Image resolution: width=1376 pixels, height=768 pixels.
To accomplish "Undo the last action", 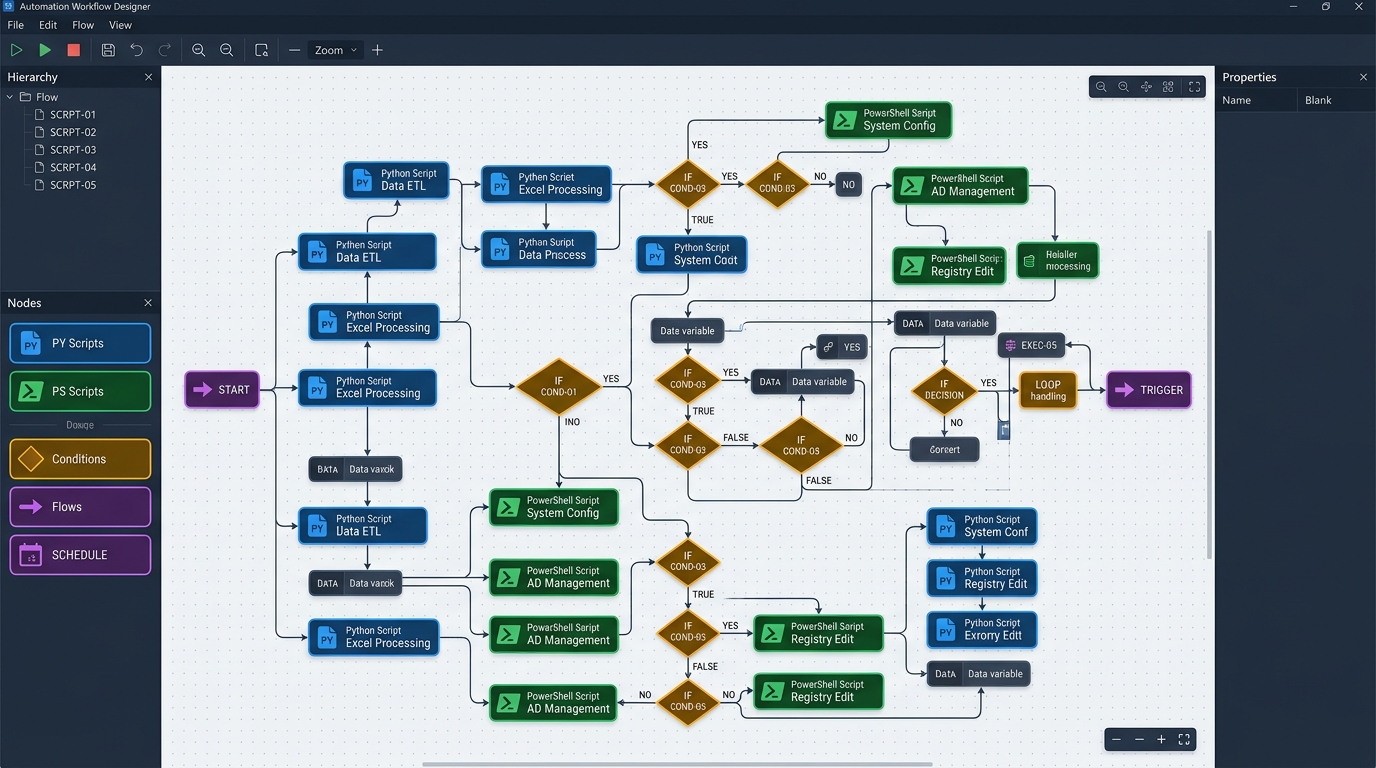I will point(137,50).
